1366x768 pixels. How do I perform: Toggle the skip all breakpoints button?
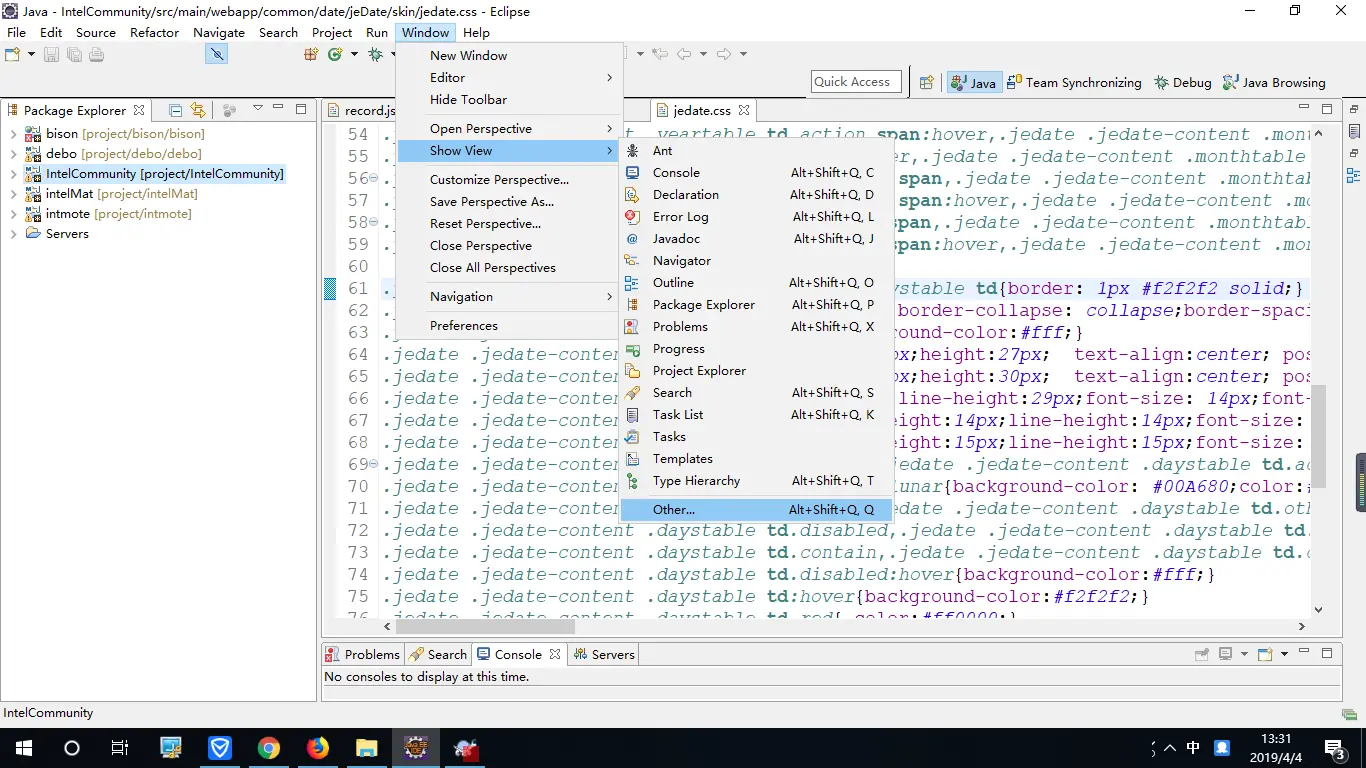point(216,54)
